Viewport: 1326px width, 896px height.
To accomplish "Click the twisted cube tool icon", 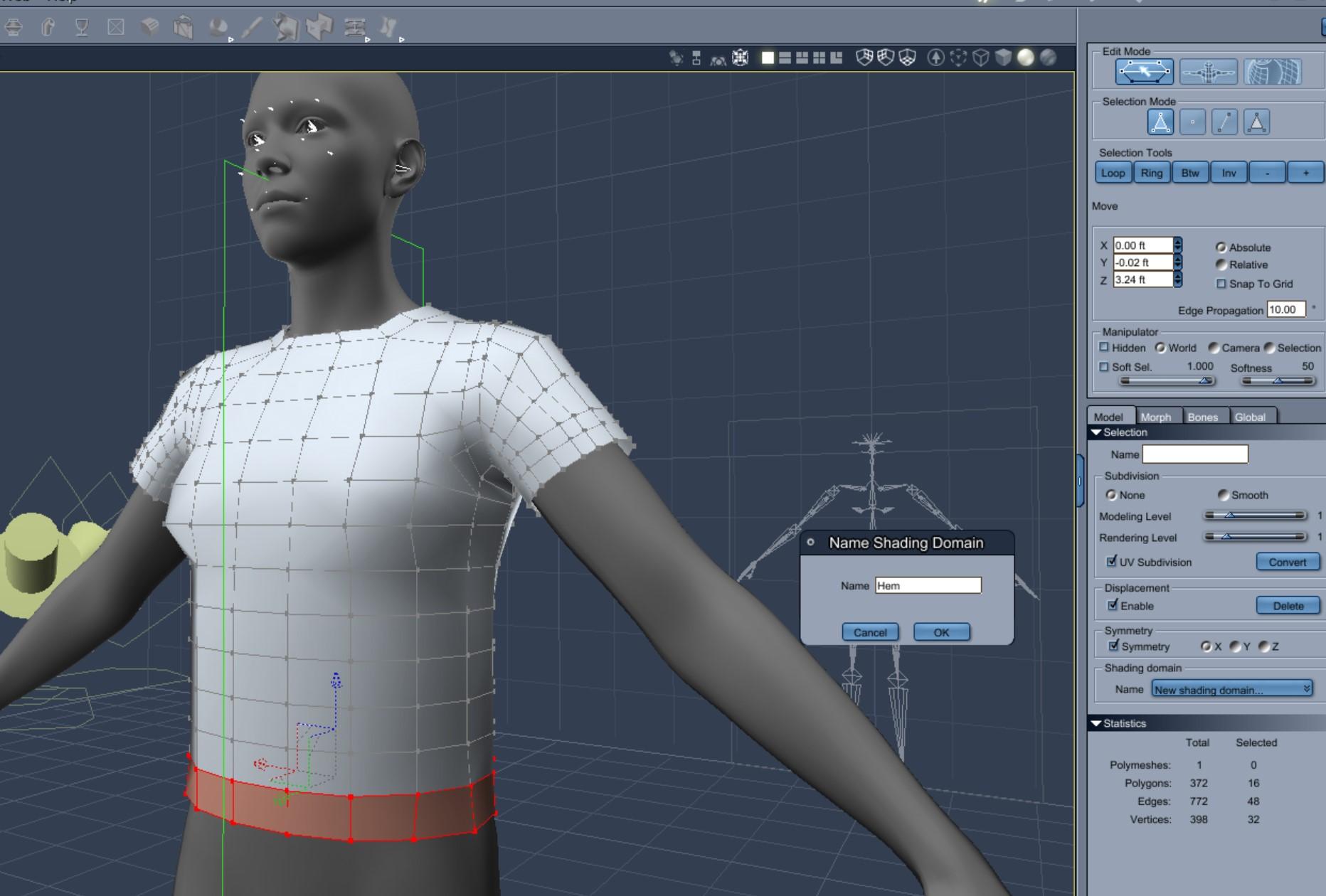I will coord(286,28).
